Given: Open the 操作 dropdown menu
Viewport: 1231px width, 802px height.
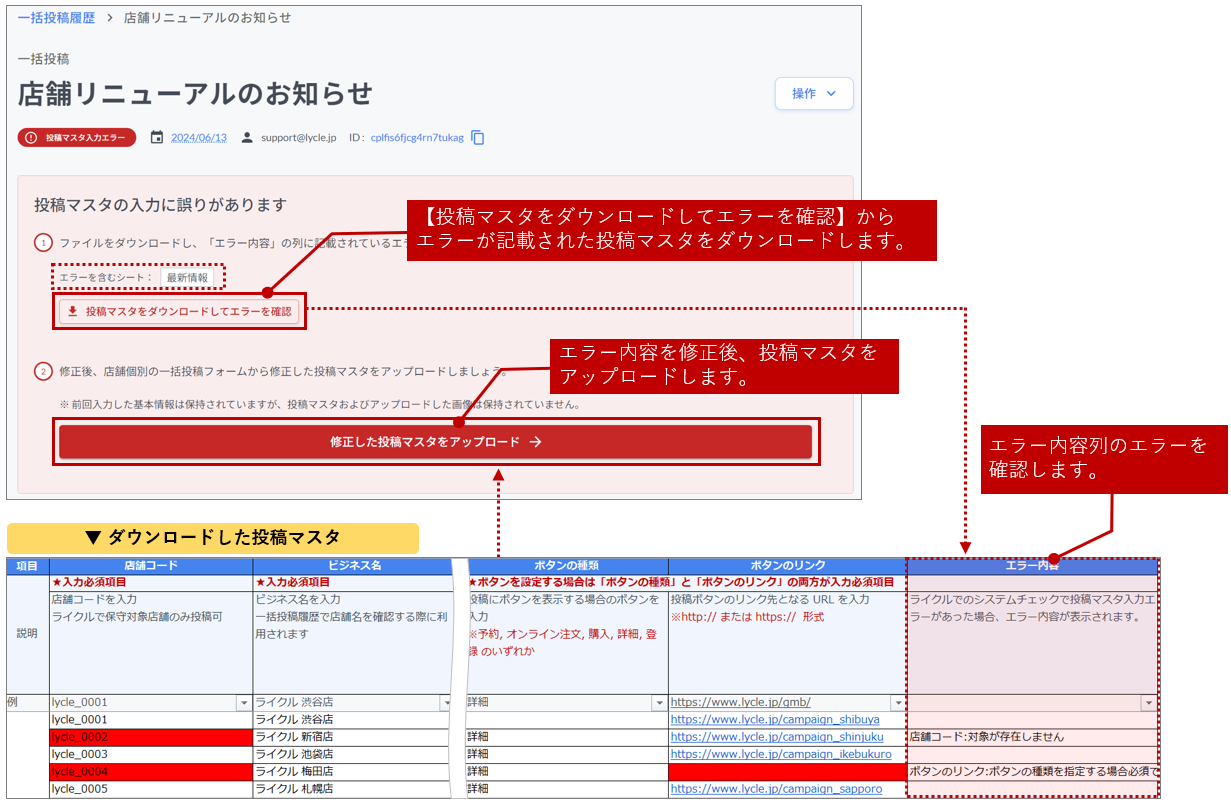Looking at the screenshot, I should [x=814, y=93].
